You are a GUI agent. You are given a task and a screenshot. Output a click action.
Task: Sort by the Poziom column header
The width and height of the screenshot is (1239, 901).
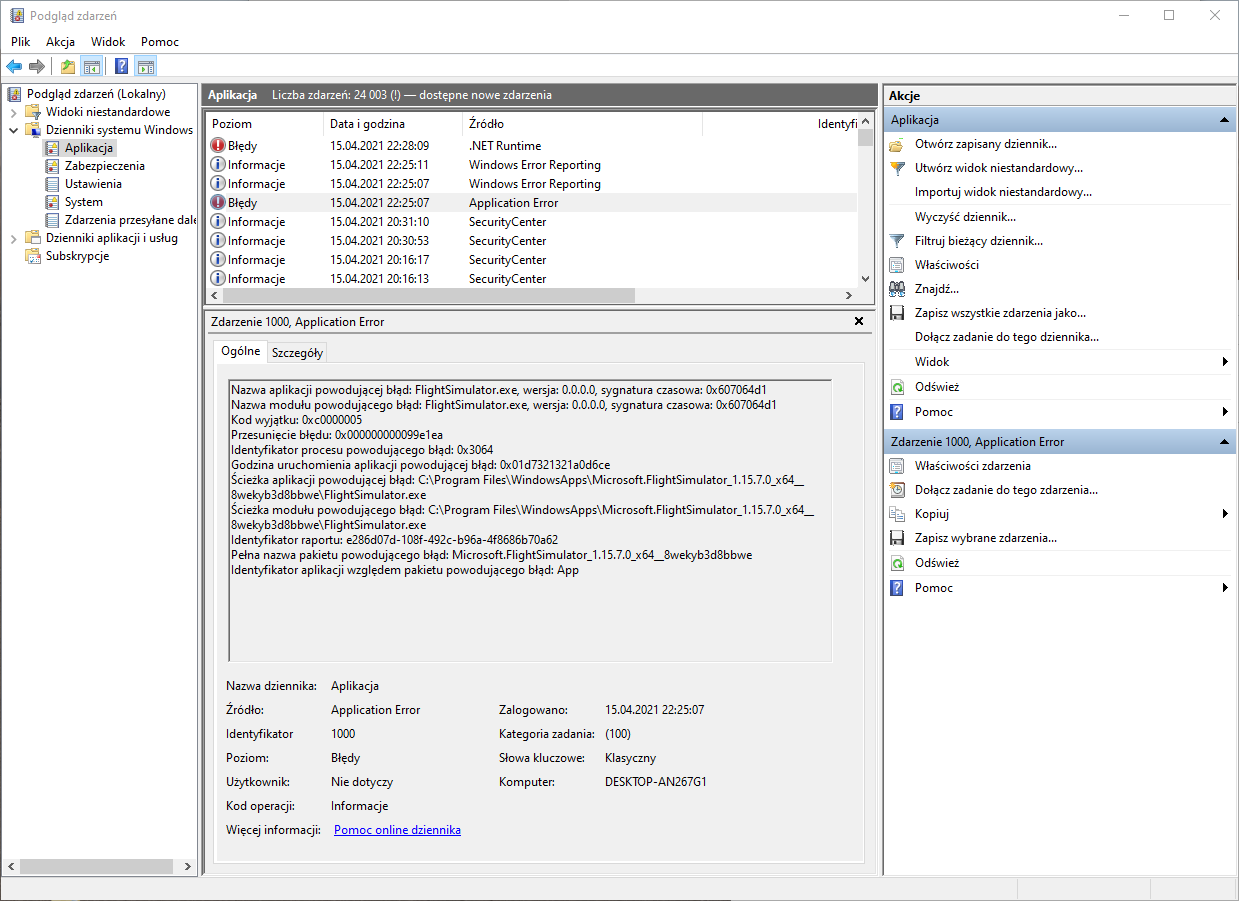click(x=264, y=124)
